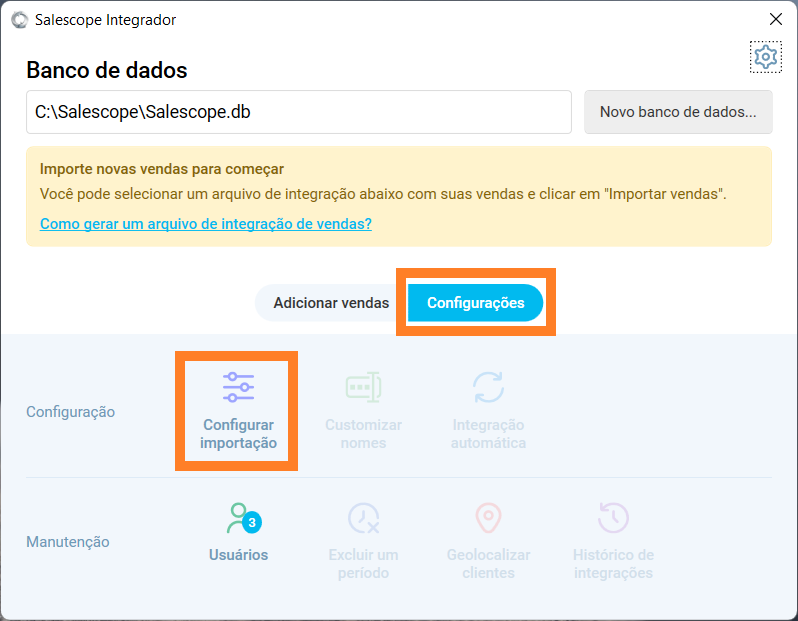Switch to the Adicionar vendas tab
This screenshot has height=621, width=798.
click(x=331, y=303)
